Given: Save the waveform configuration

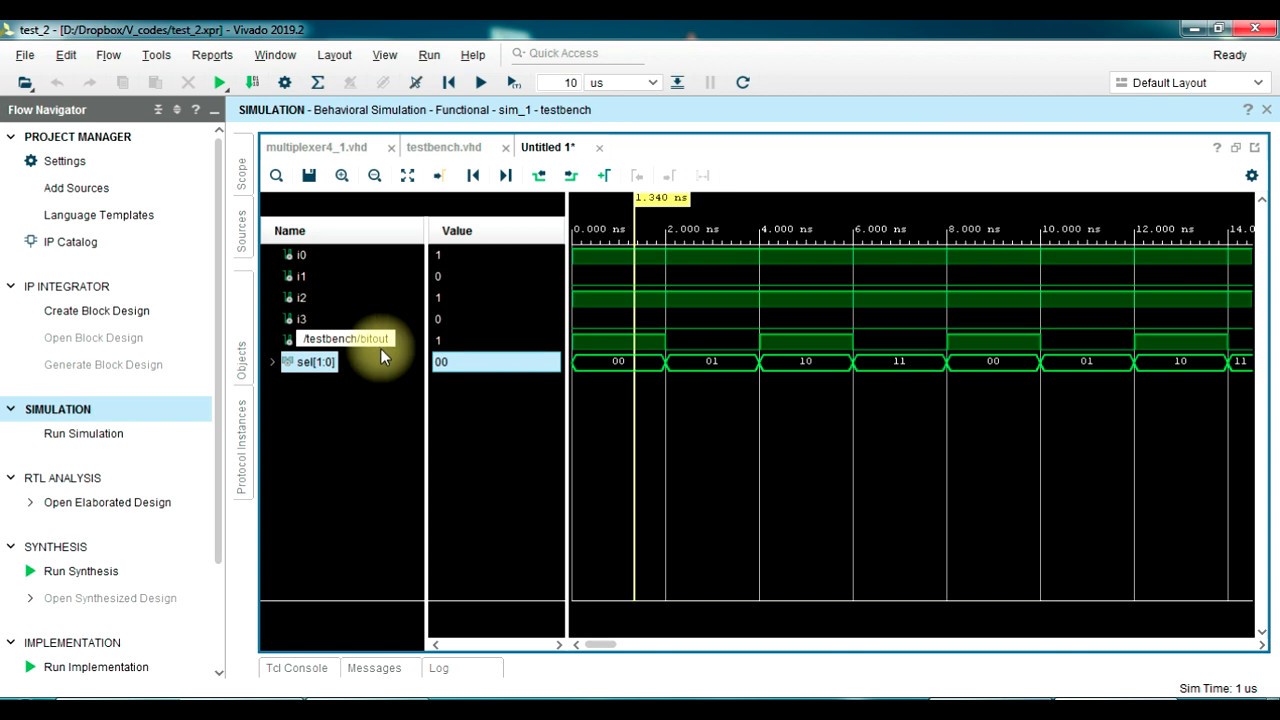Looking at the screenshot, I should (x=309, y=176).
